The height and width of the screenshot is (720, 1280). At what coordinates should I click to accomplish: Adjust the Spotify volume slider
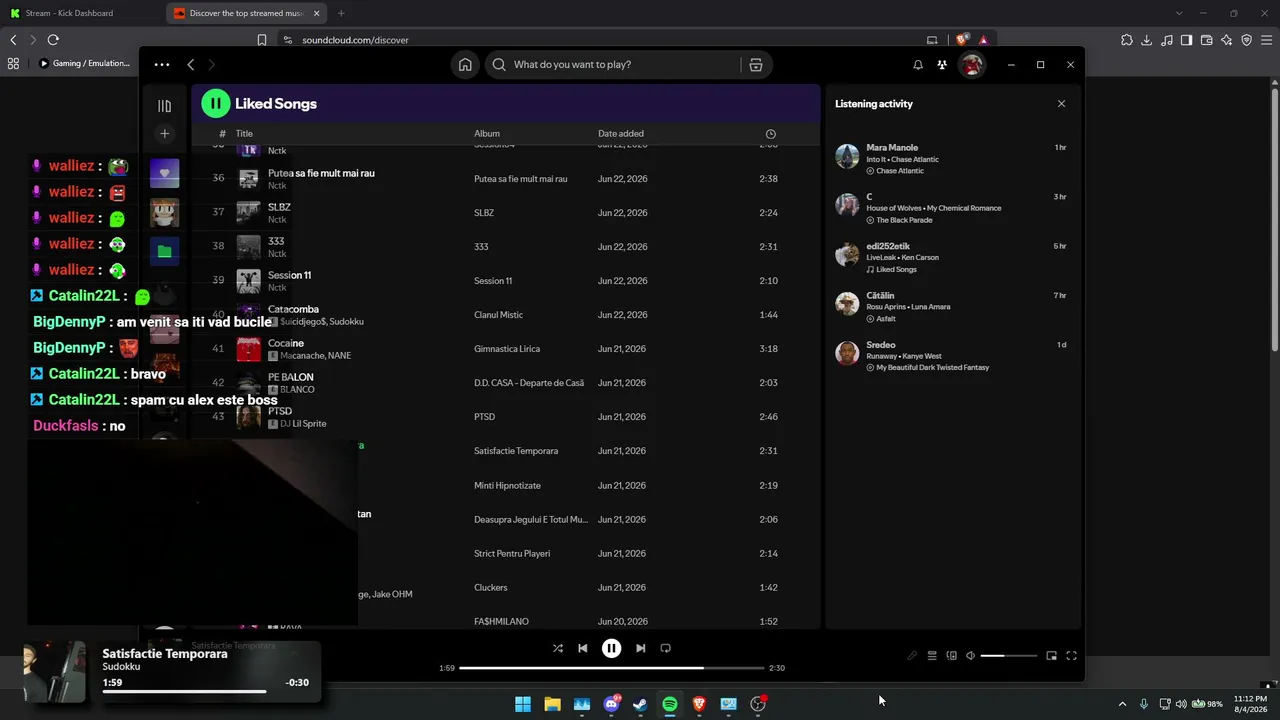[x=1008, y=656]
